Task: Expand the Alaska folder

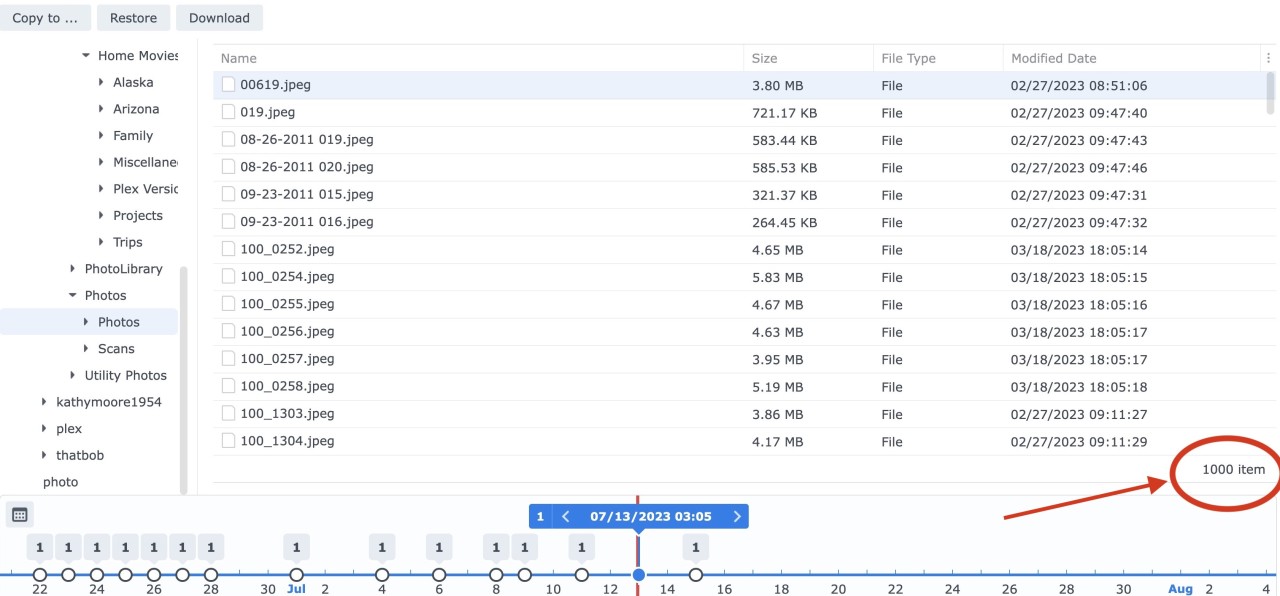Action: [102, 82]
